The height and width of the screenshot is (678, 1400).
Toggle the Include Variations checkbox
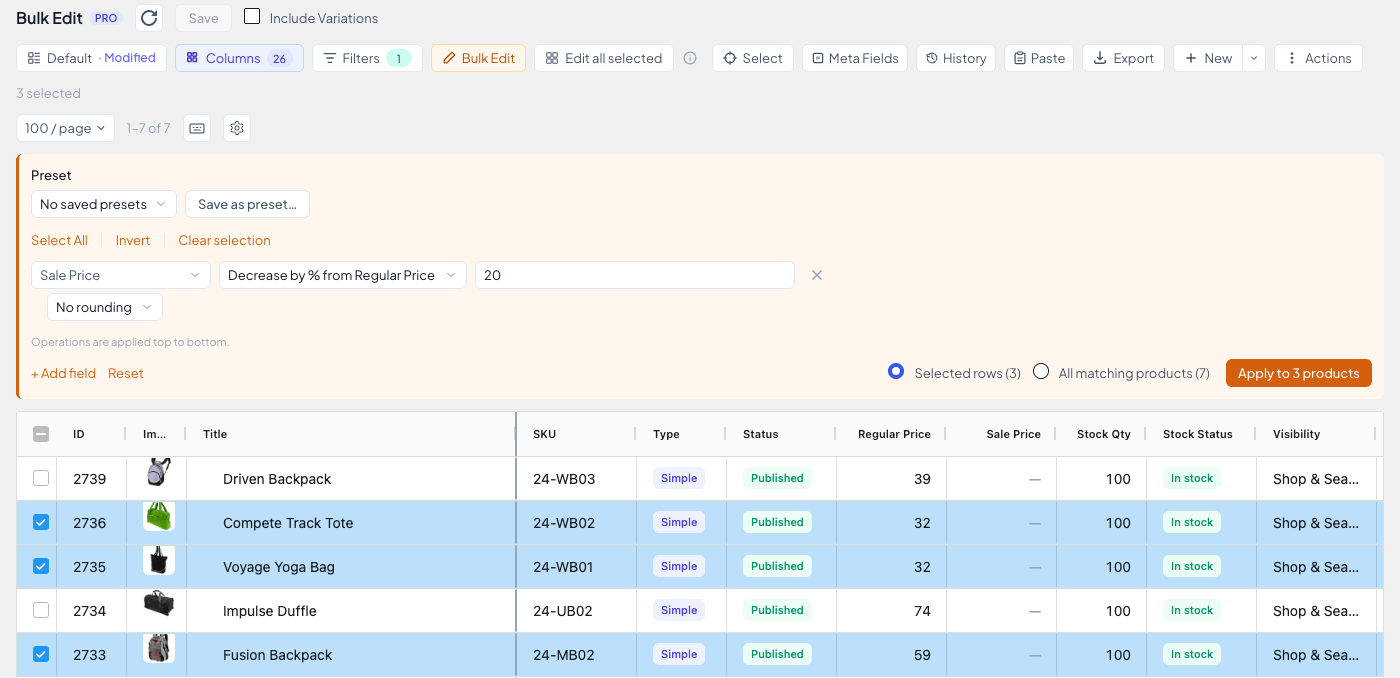[252, 17]
